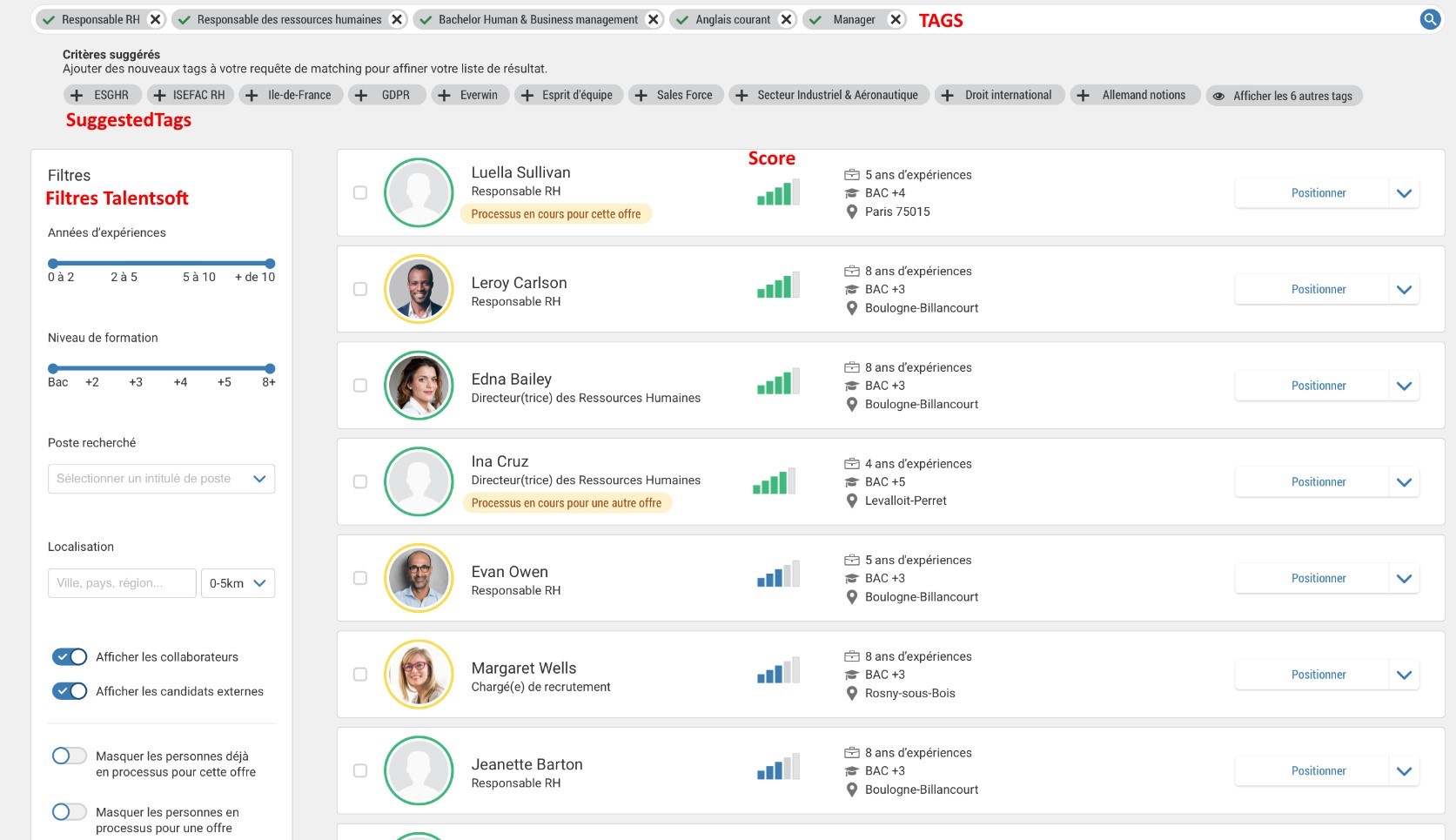
Task: Show the 6 other hidden tags
Action: 1284,96
